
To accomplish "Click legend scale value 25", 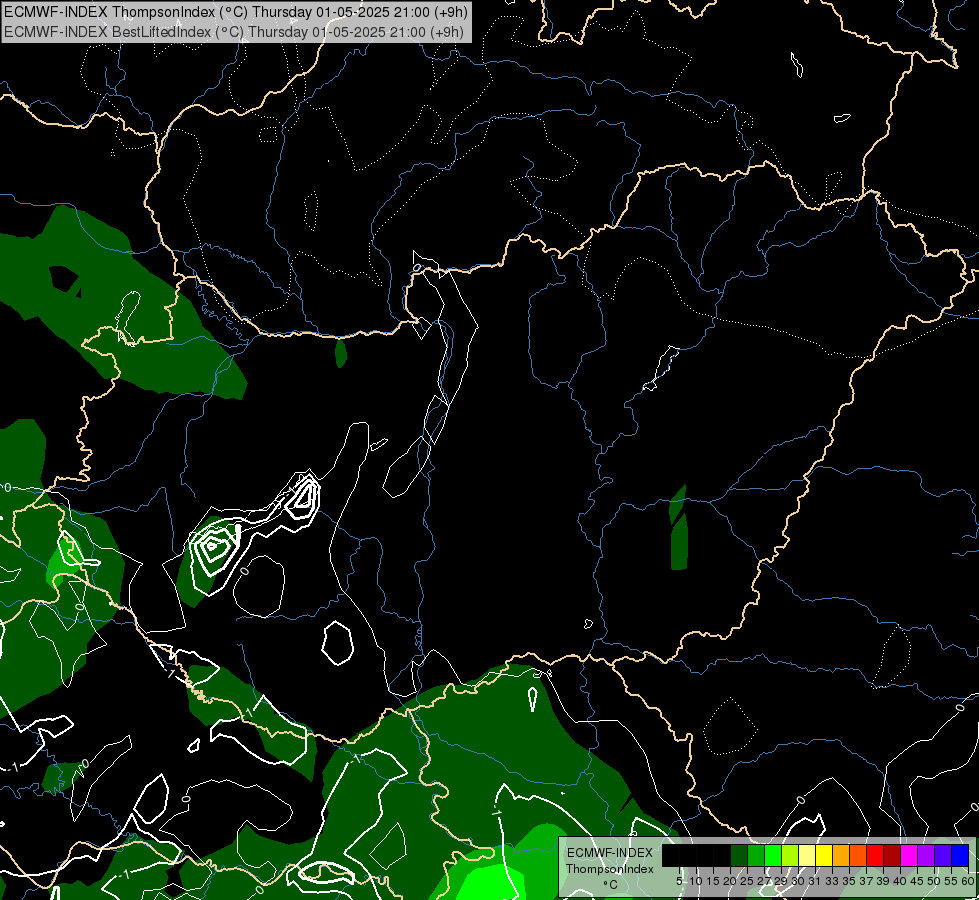I will [x=747, y=881].
